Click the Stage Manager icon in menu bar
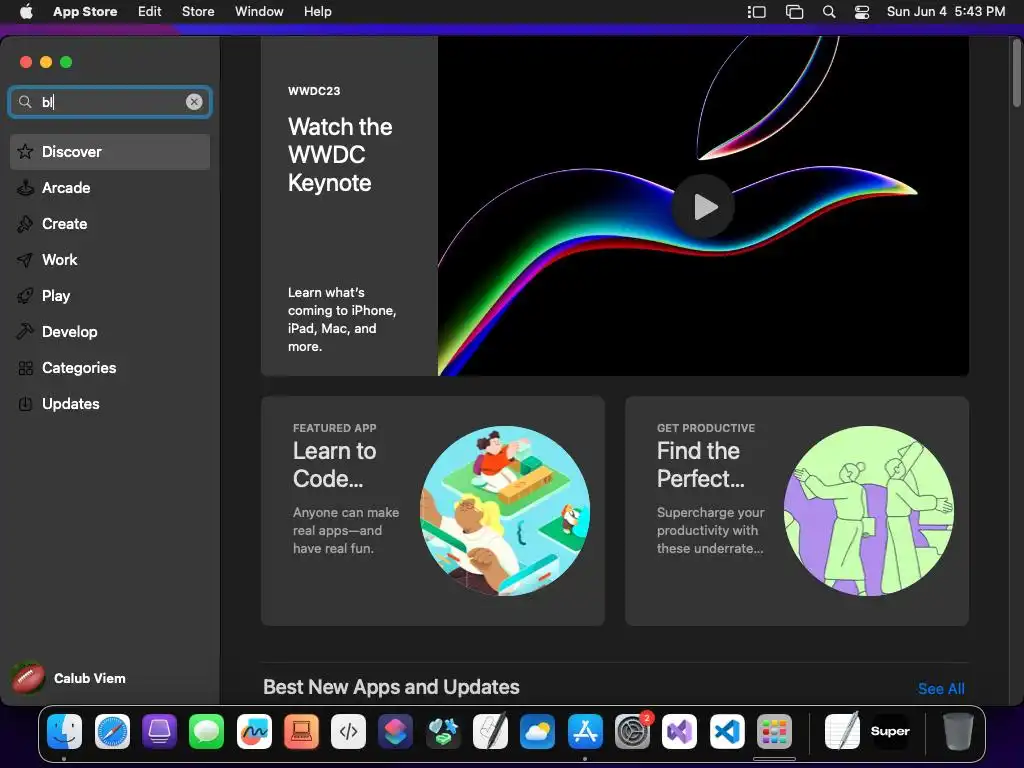Viewport: 1024px width, 768px height. [x=756, y=12]
